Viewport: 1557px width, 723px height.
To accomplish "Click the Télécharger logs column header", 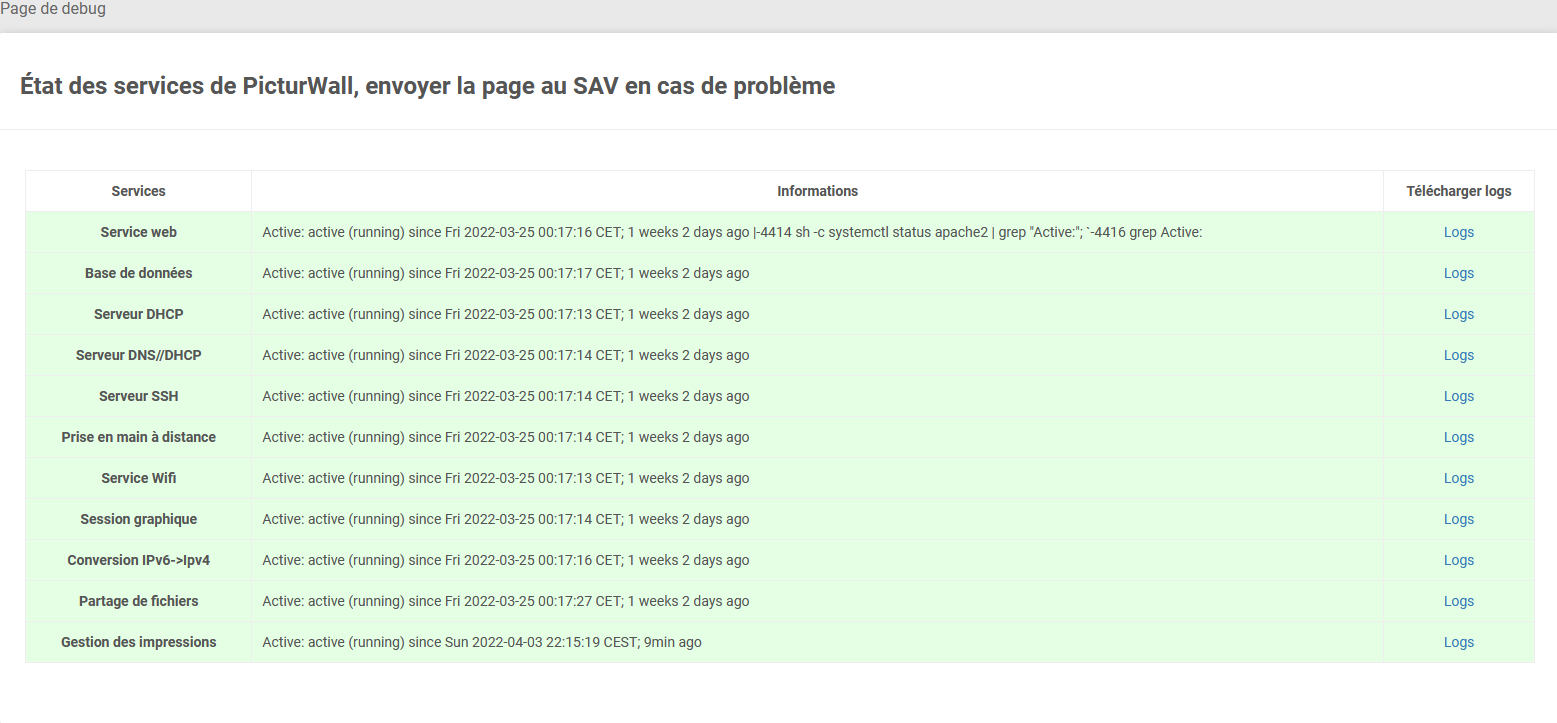I will click(1458, 191).
